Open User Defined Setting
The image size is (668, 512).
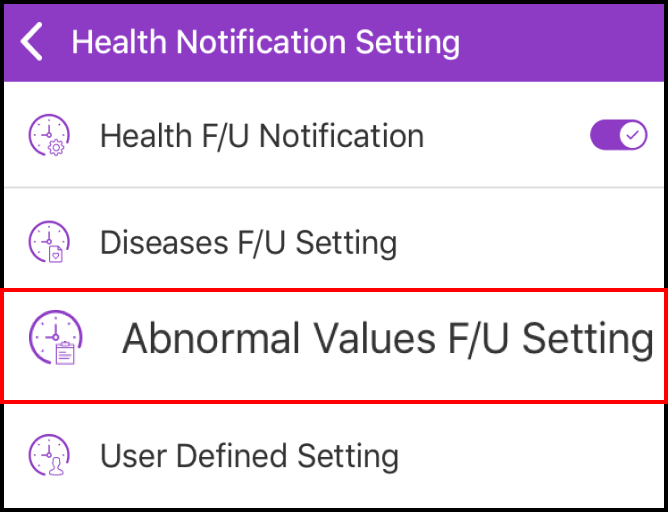coord(249,456)
